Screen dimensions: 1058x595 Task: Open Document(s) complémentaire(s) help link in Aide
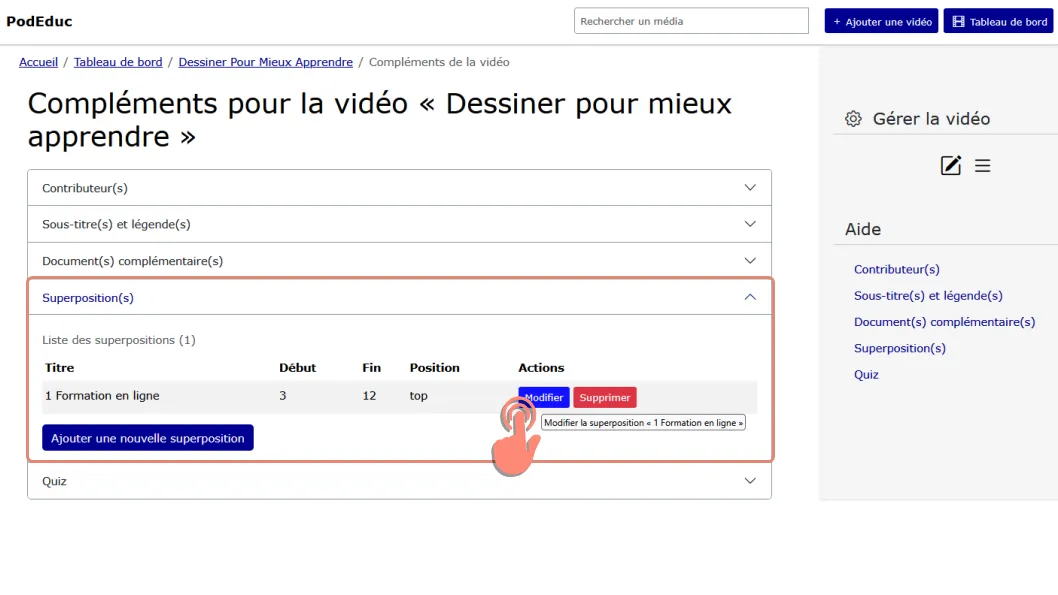[x=944, y=322]
